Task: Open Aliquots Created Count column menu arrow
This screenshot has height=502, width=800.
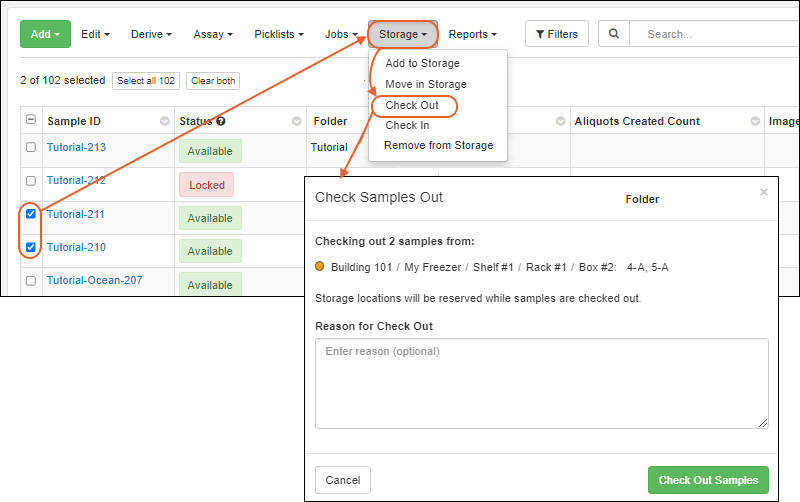Action: tap(754, 121)
